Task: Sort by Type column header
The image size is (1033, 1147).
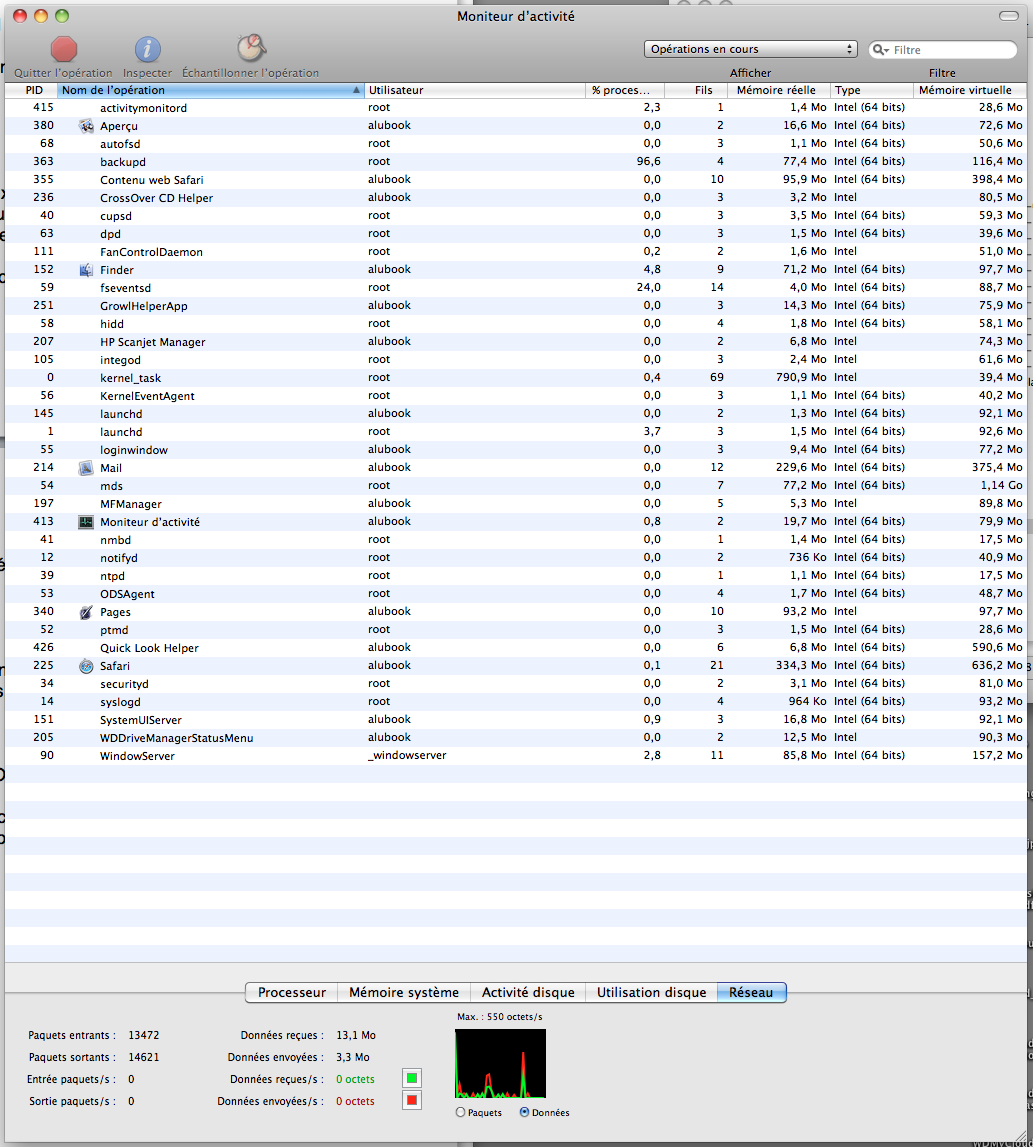Action: pyautogui.click(x=872, y=90)
